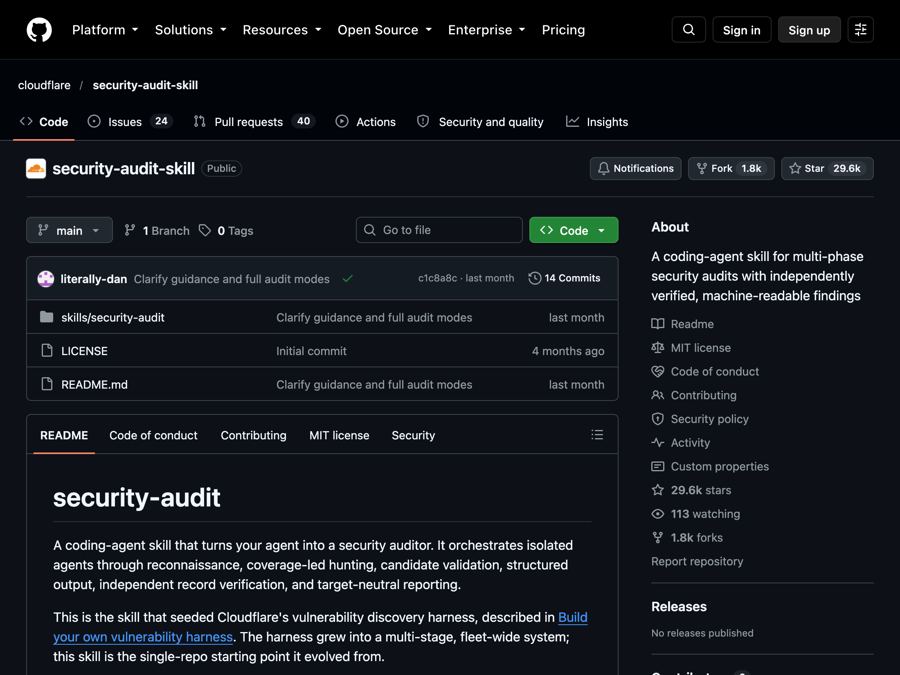Click the skills/security-audit folder icon
The height and width of the screenshot is (675, 900).
(47, 317)
